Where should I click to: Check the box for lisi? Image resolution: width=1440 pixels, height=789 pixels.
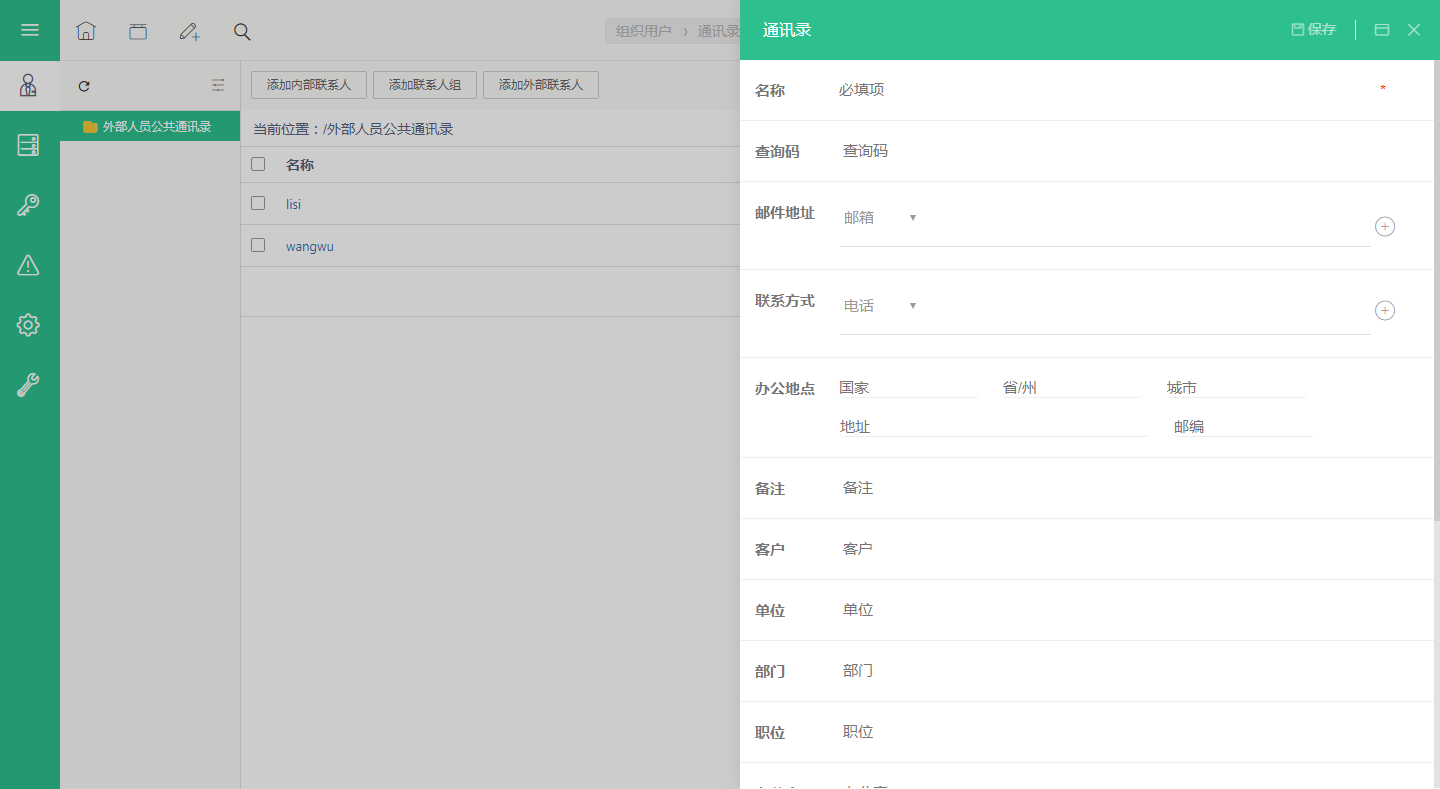point(258,203)
